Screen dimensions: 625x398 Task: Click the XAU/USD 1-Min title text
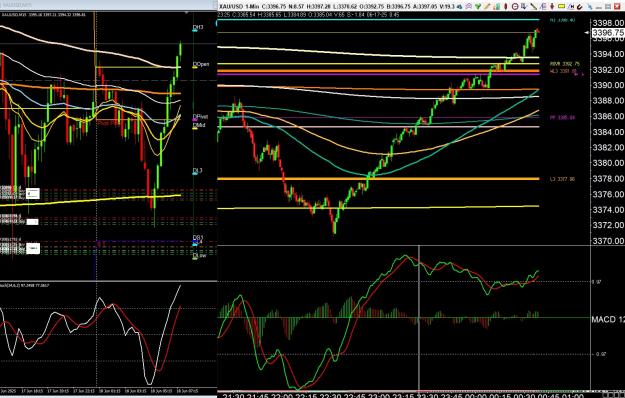pyautogui.click(x=238, y=6)
